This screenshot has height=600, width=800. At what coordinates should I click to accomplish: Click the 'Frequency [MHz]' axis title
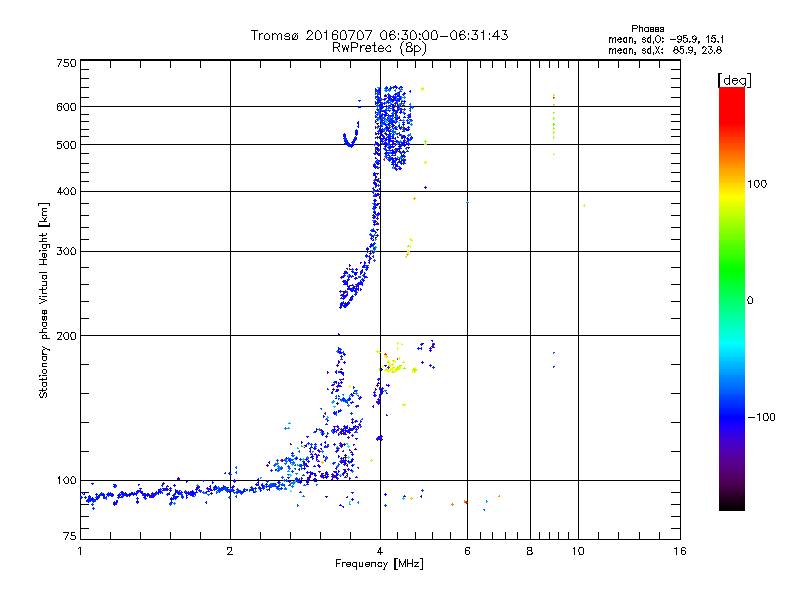click(379, 564)
